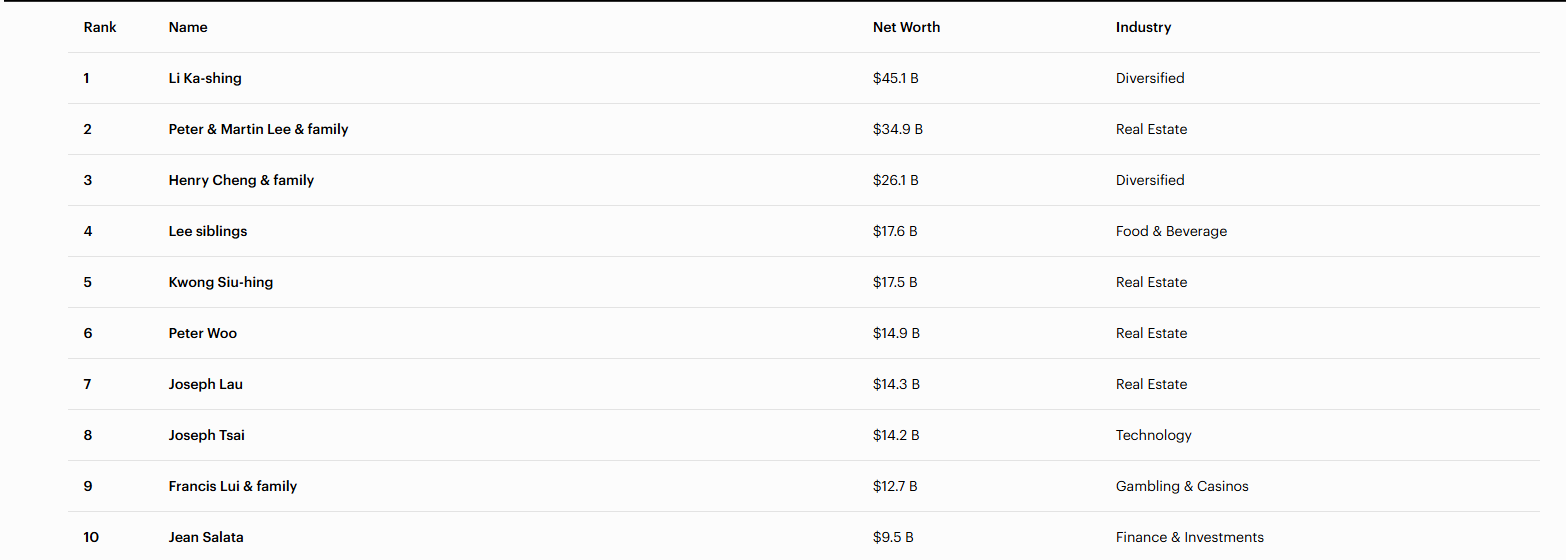Sort by the Name column header
This screenshot has height=560, width=1566.
coord(188,27)
